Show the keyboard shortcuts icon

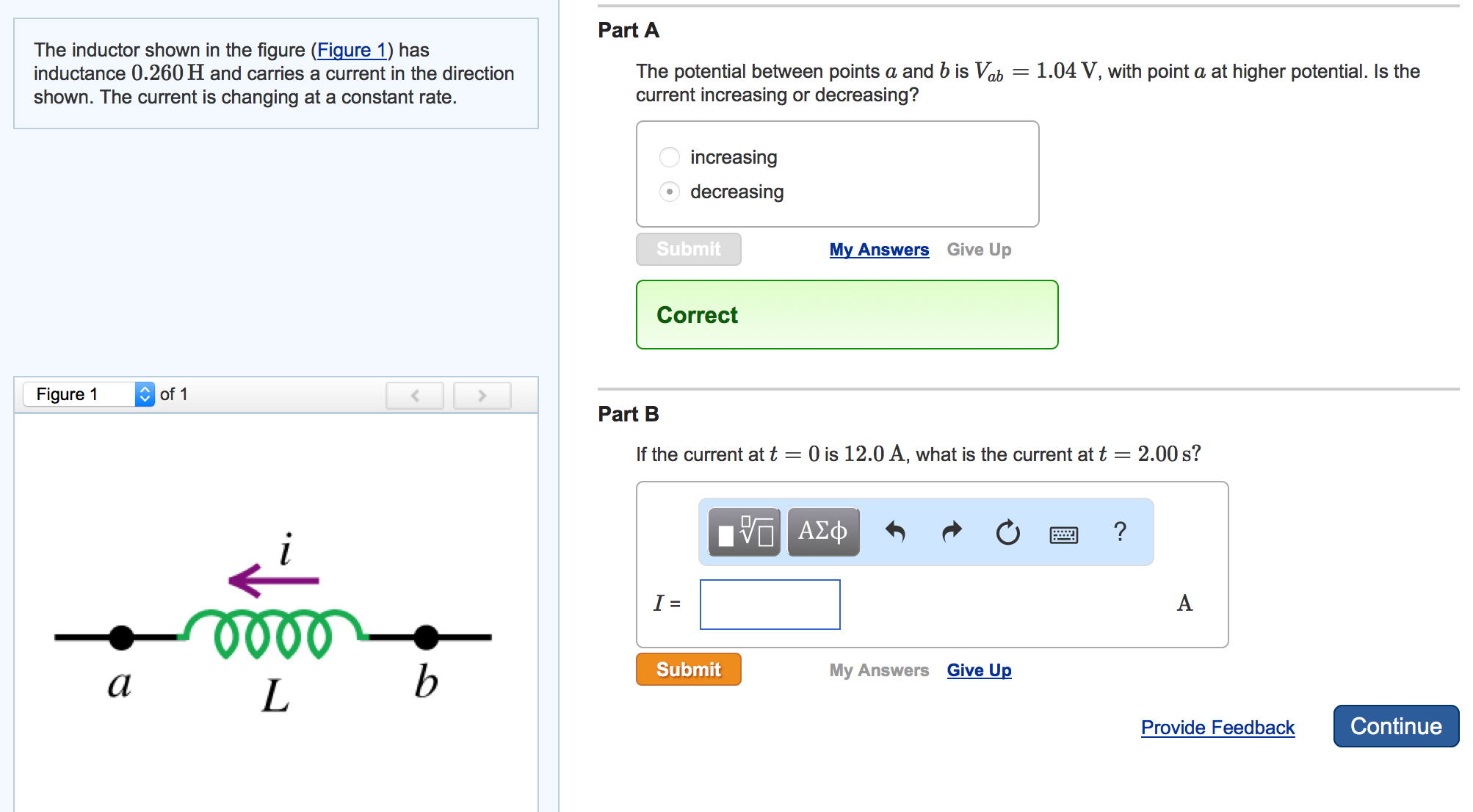1063,534
